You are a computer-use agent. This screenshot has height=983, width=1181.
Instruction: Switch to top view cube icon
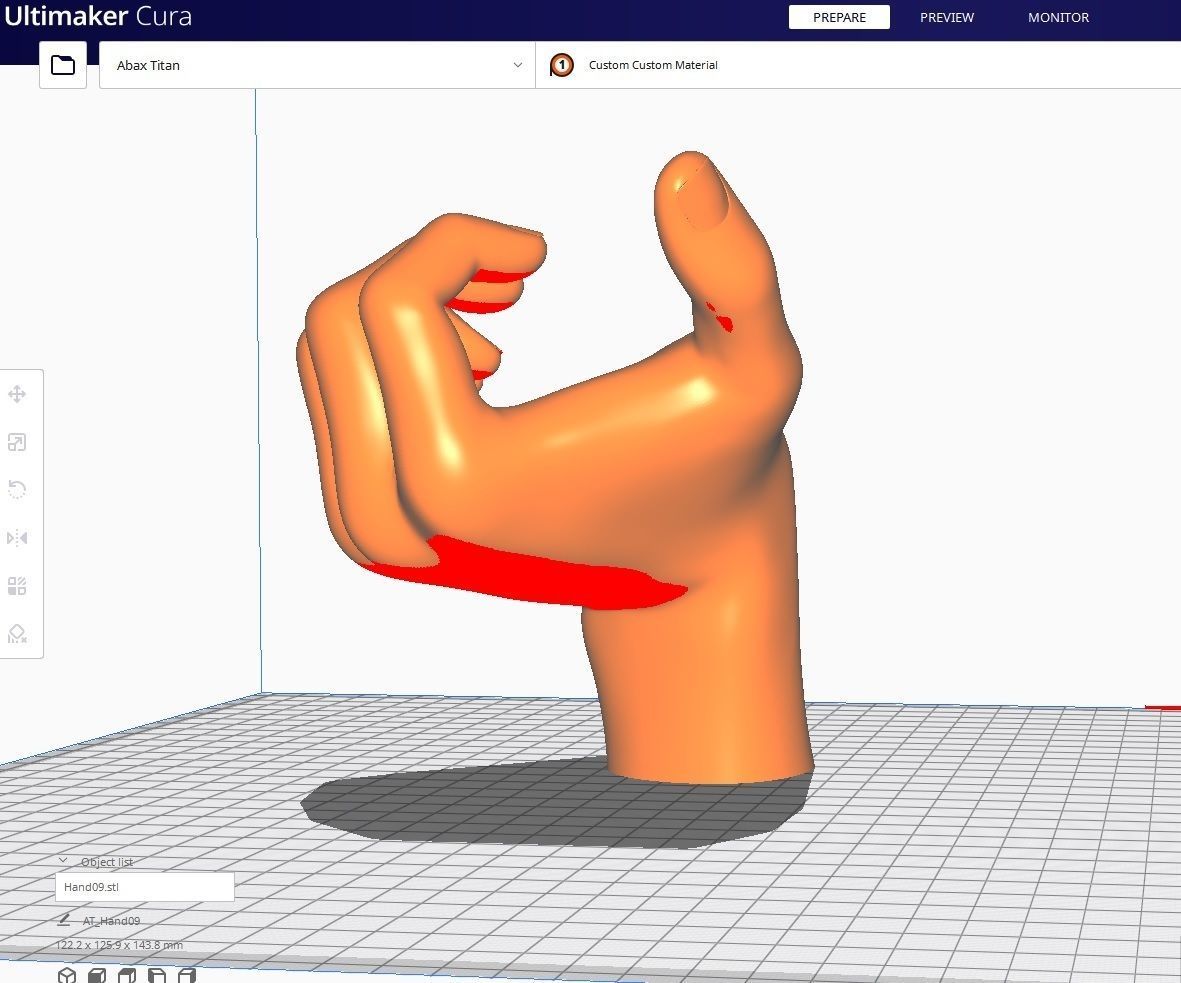pyautogui.click(x=127, y=975)
